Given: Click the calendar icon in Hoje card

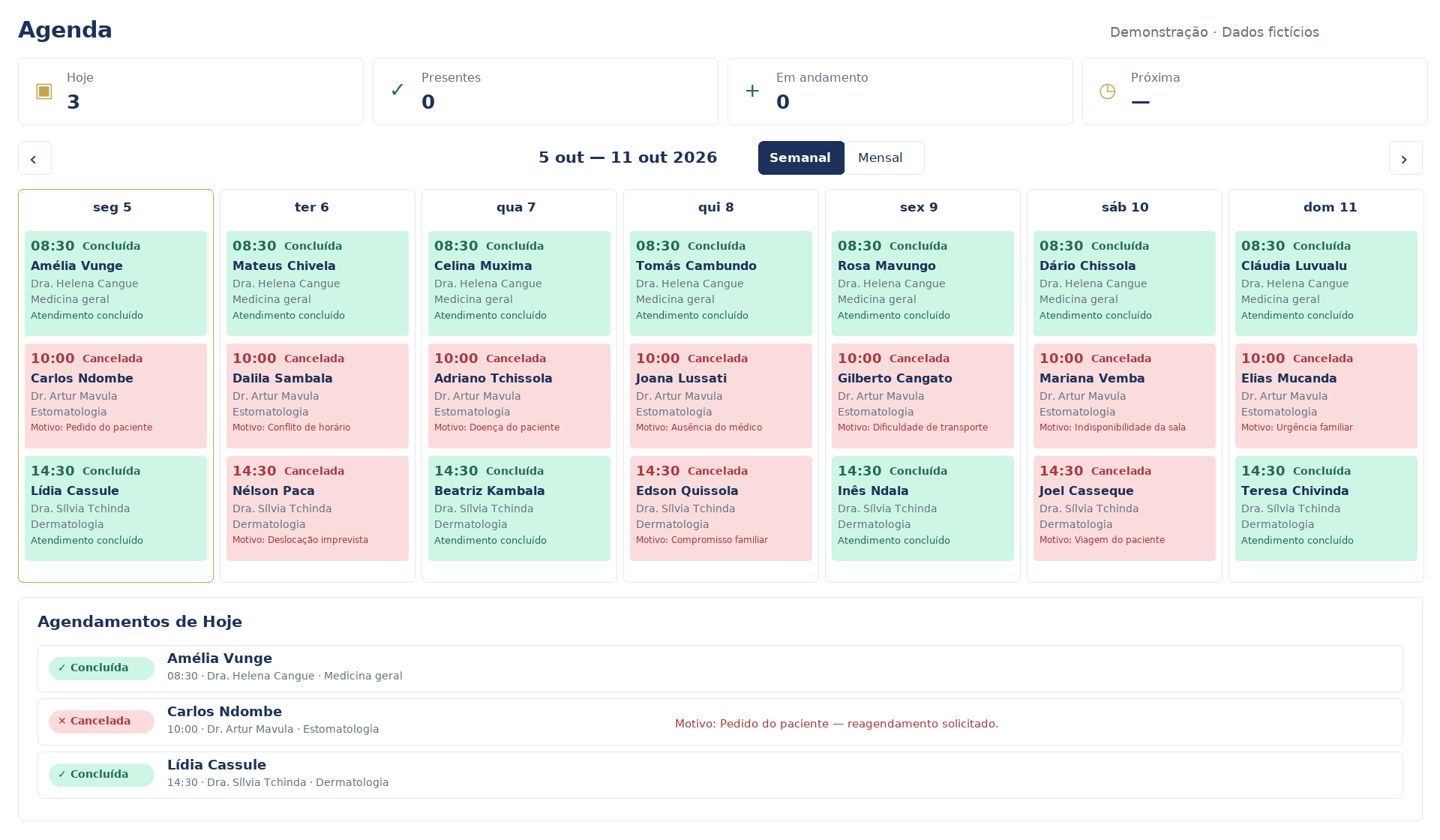Looking at the screenshot, I should [44, 91].
